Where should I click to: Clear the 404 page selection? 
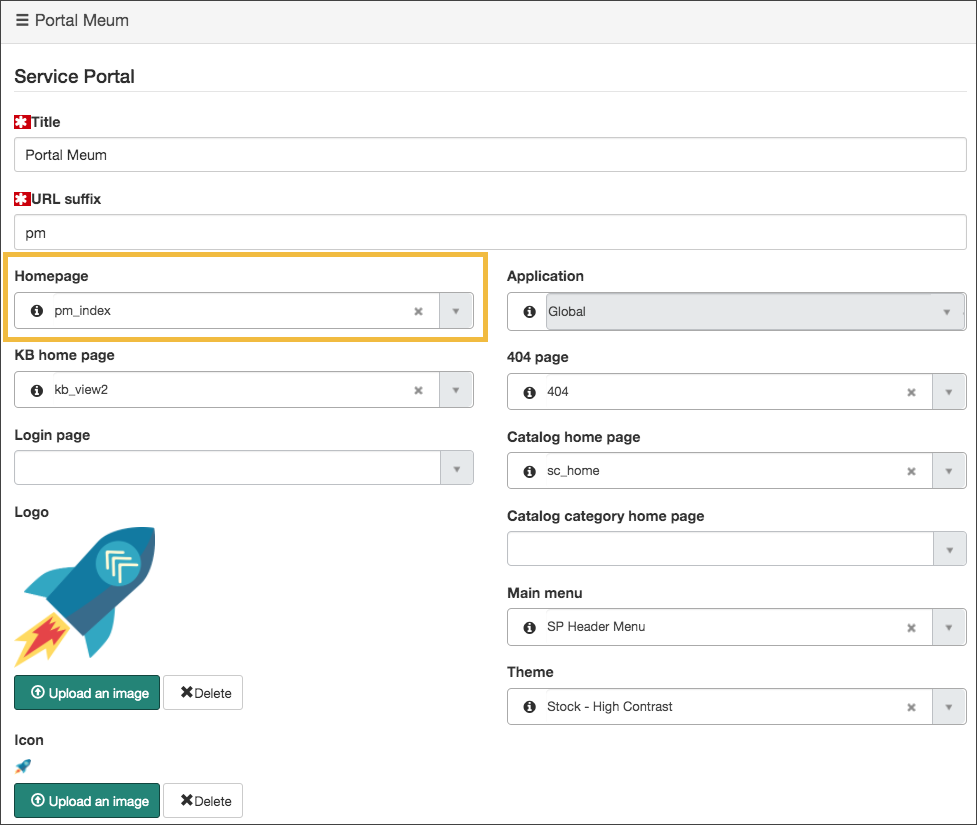[911, 391]
